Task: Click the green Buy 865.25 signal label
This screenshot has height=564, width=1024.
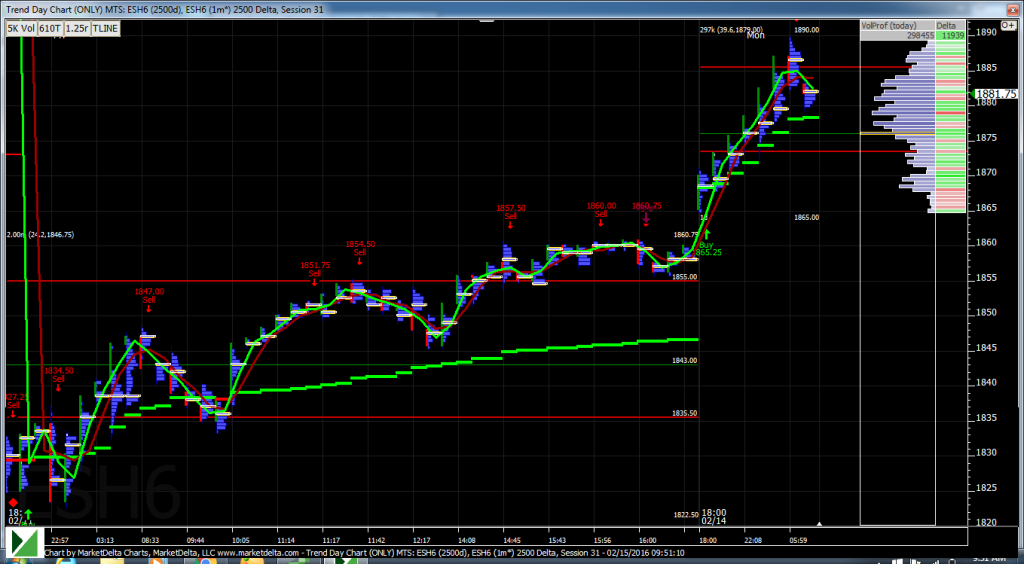Action: 709,249
